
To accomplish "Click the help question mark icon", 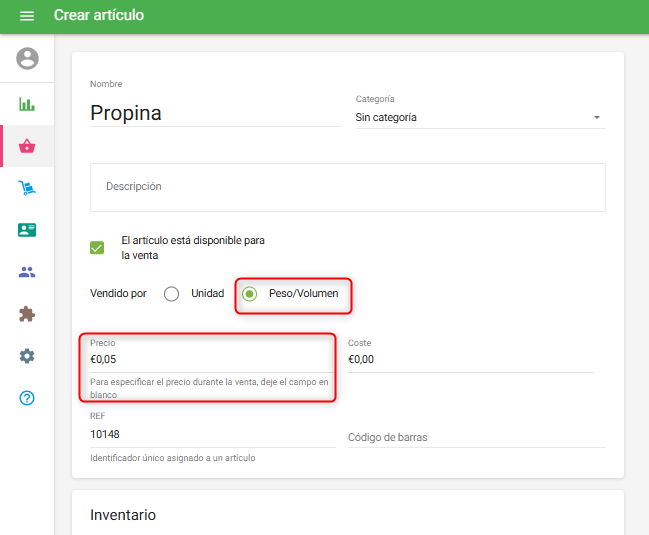I will 27,398.
